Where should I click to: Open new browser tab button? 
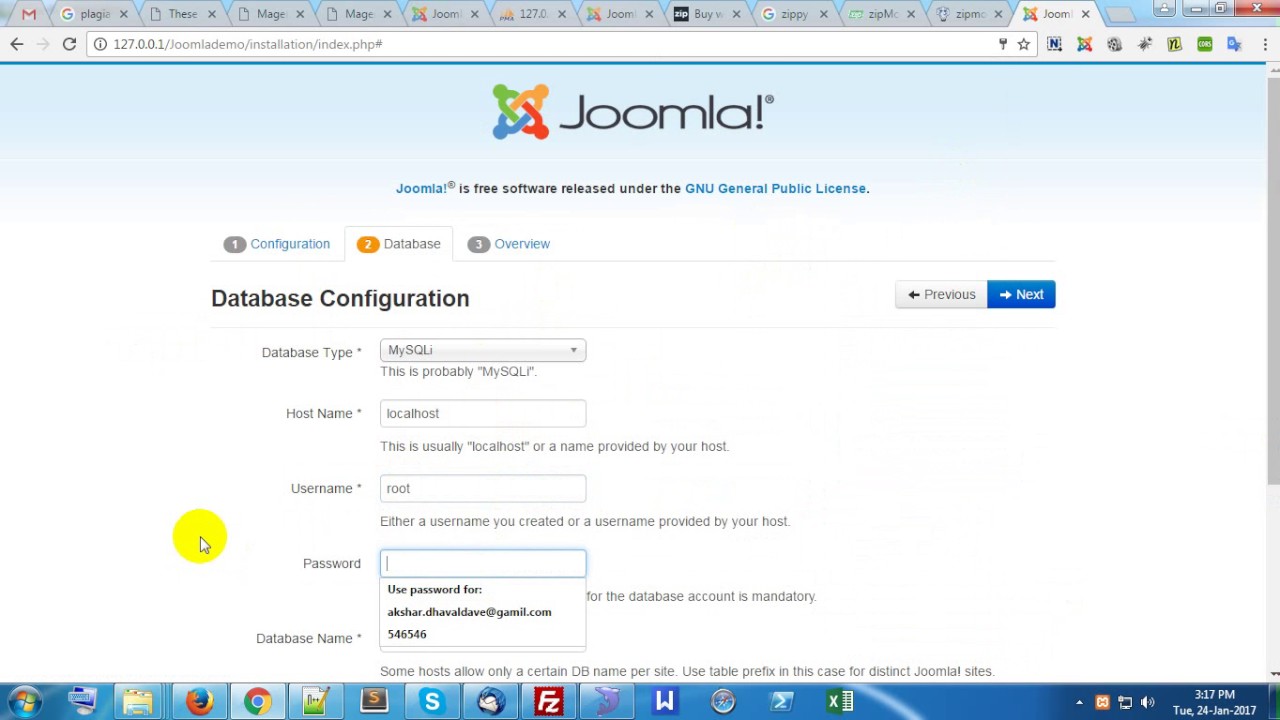coord(1121,14)
